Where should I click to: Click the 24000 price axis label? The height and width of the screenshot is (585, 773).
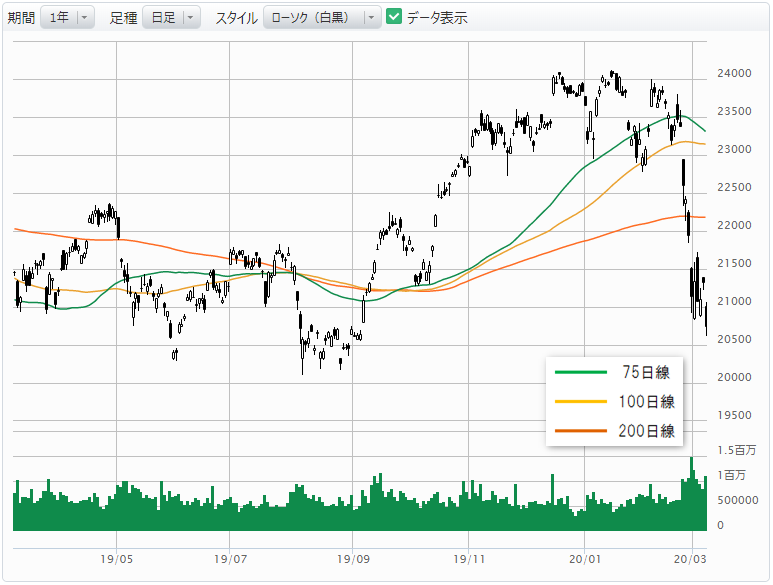tap(734, 73)
